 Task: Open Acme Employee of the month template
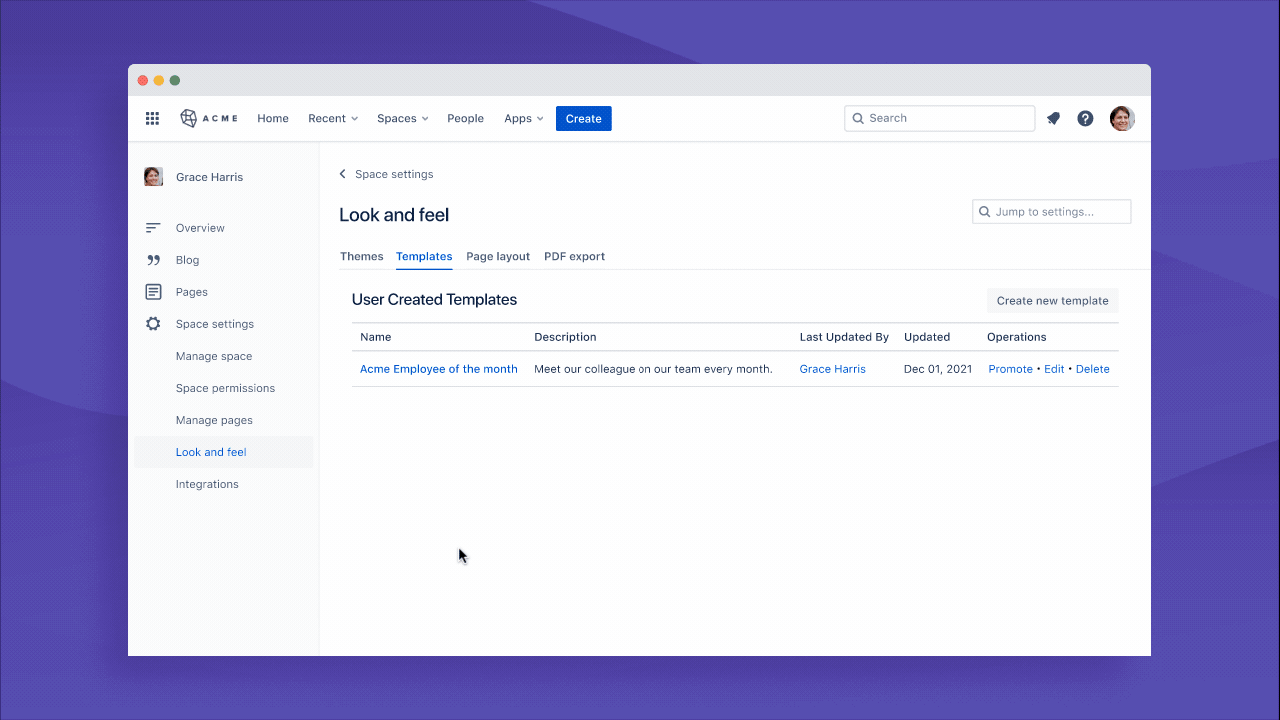coord(439,369)
